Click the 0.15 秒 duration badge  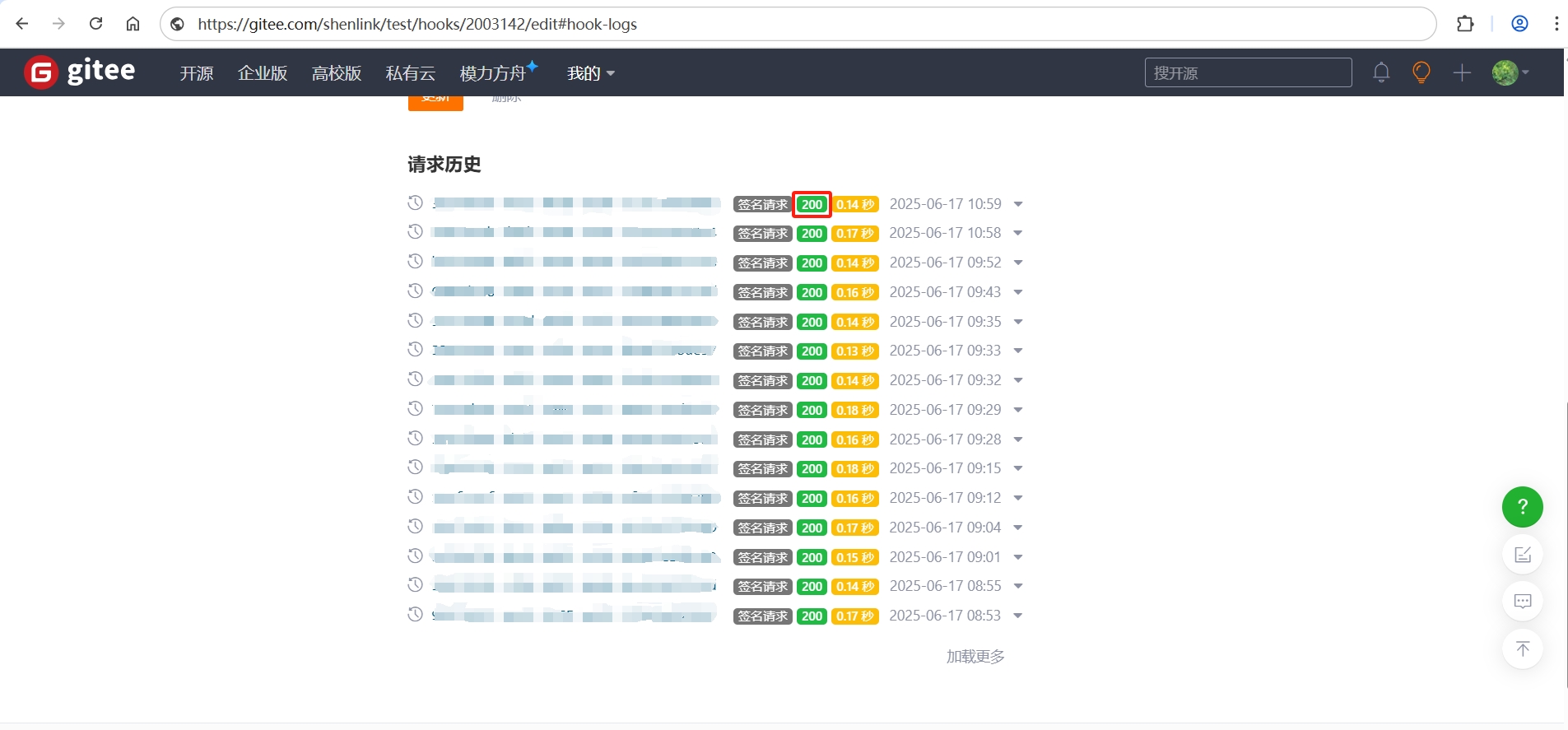coord(855,558)
